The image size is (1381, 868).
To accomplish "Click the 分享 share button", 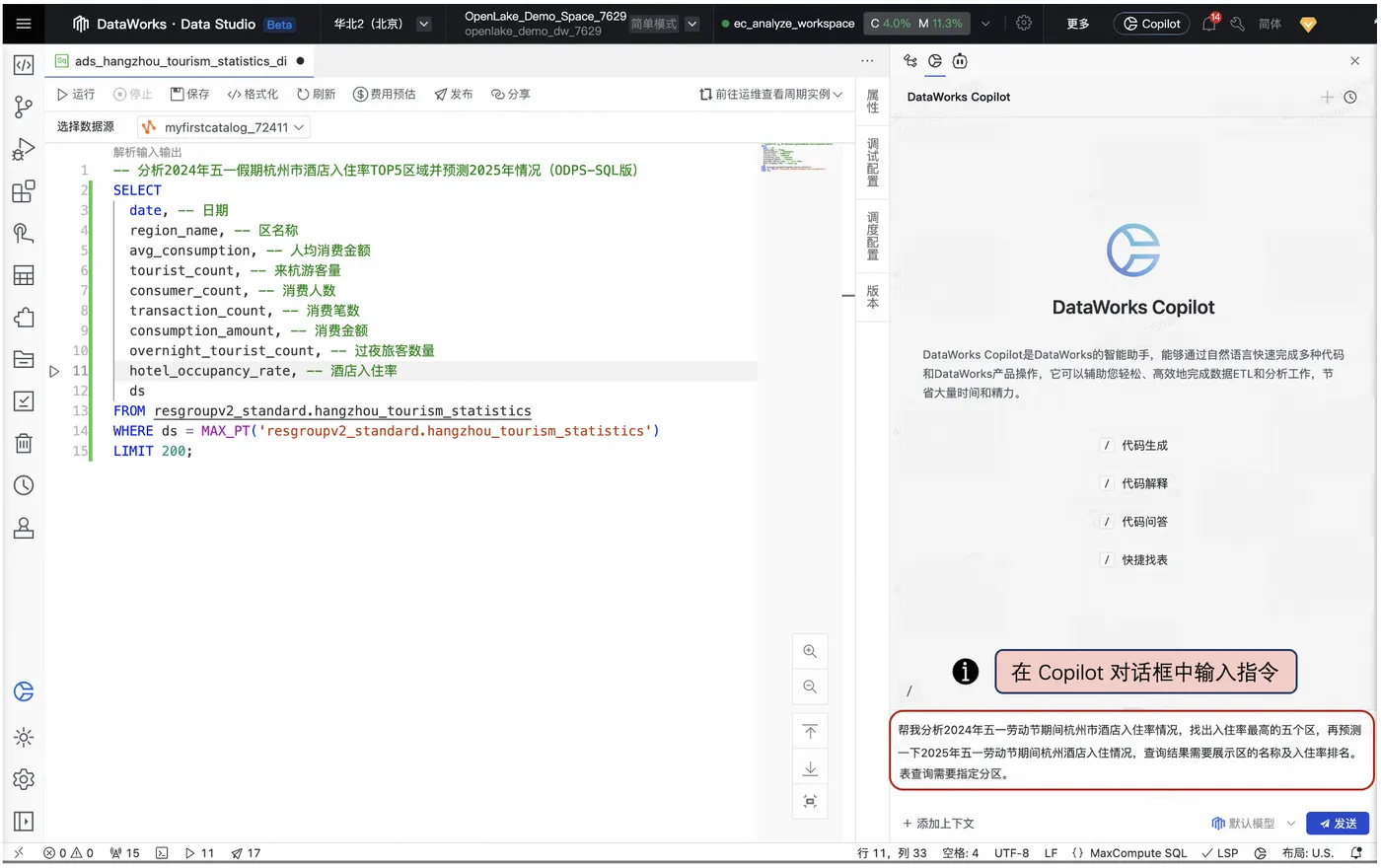I will [511, 95].
